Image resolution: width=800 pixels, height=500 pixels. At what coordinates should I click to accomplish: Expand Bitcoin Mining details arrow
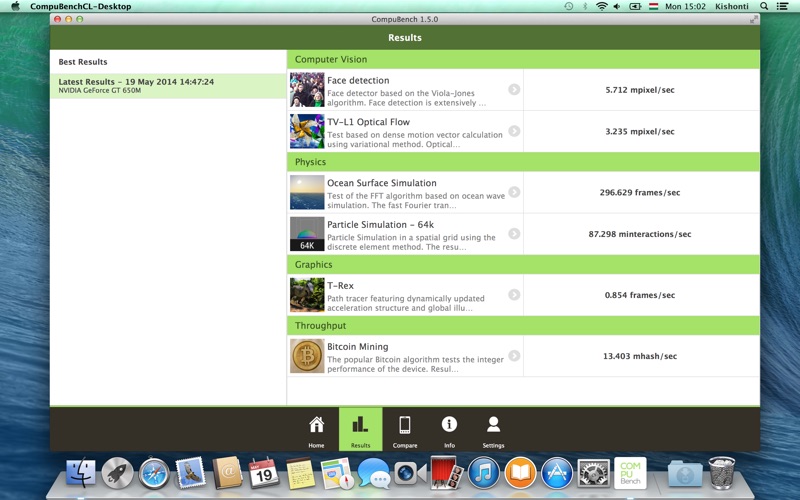click(514, 356)
